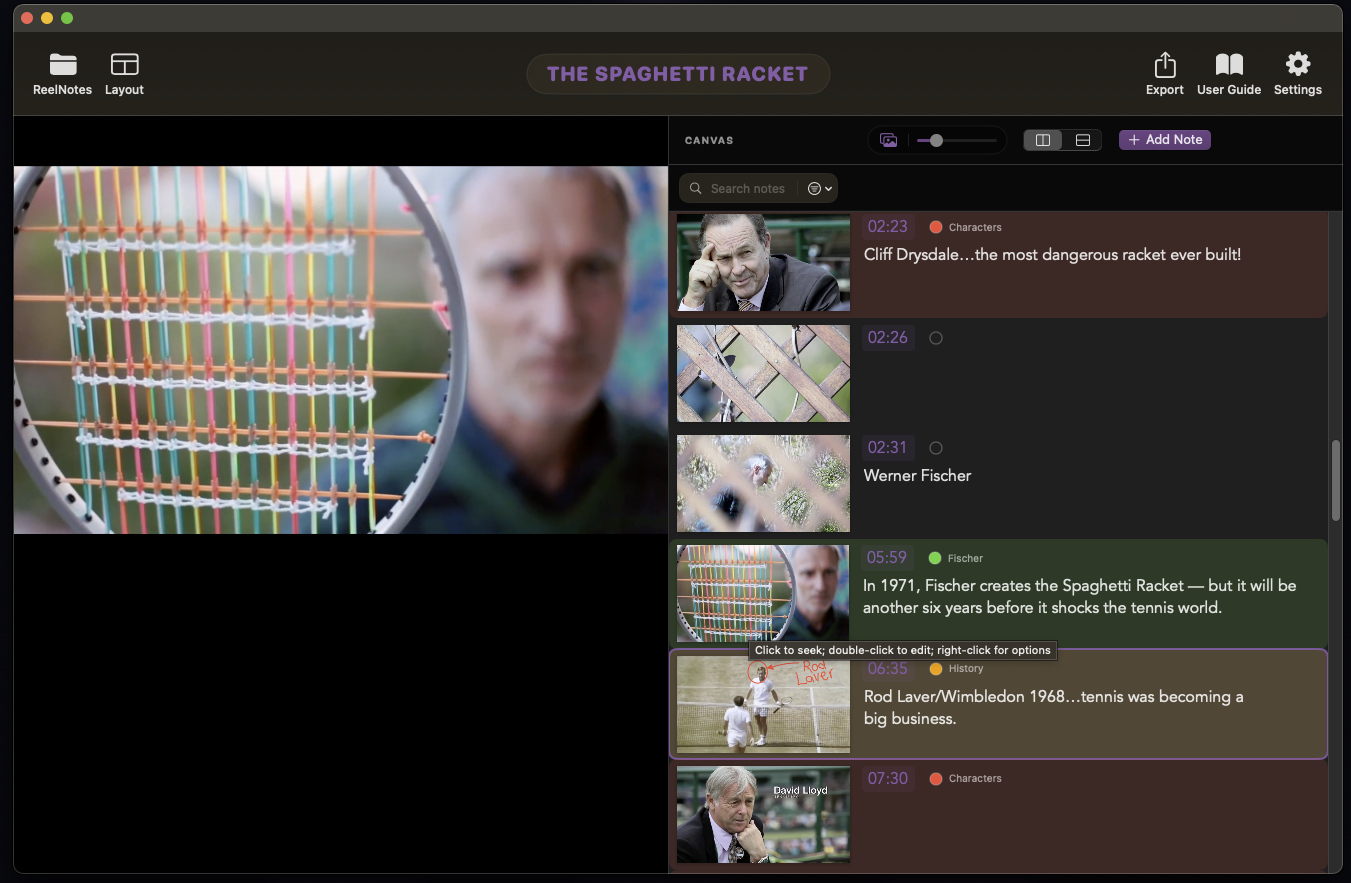This screenshot has height=883, width=1351.
Task: Switch to side-by-side split layout
Action: (x=1043, y=141)
